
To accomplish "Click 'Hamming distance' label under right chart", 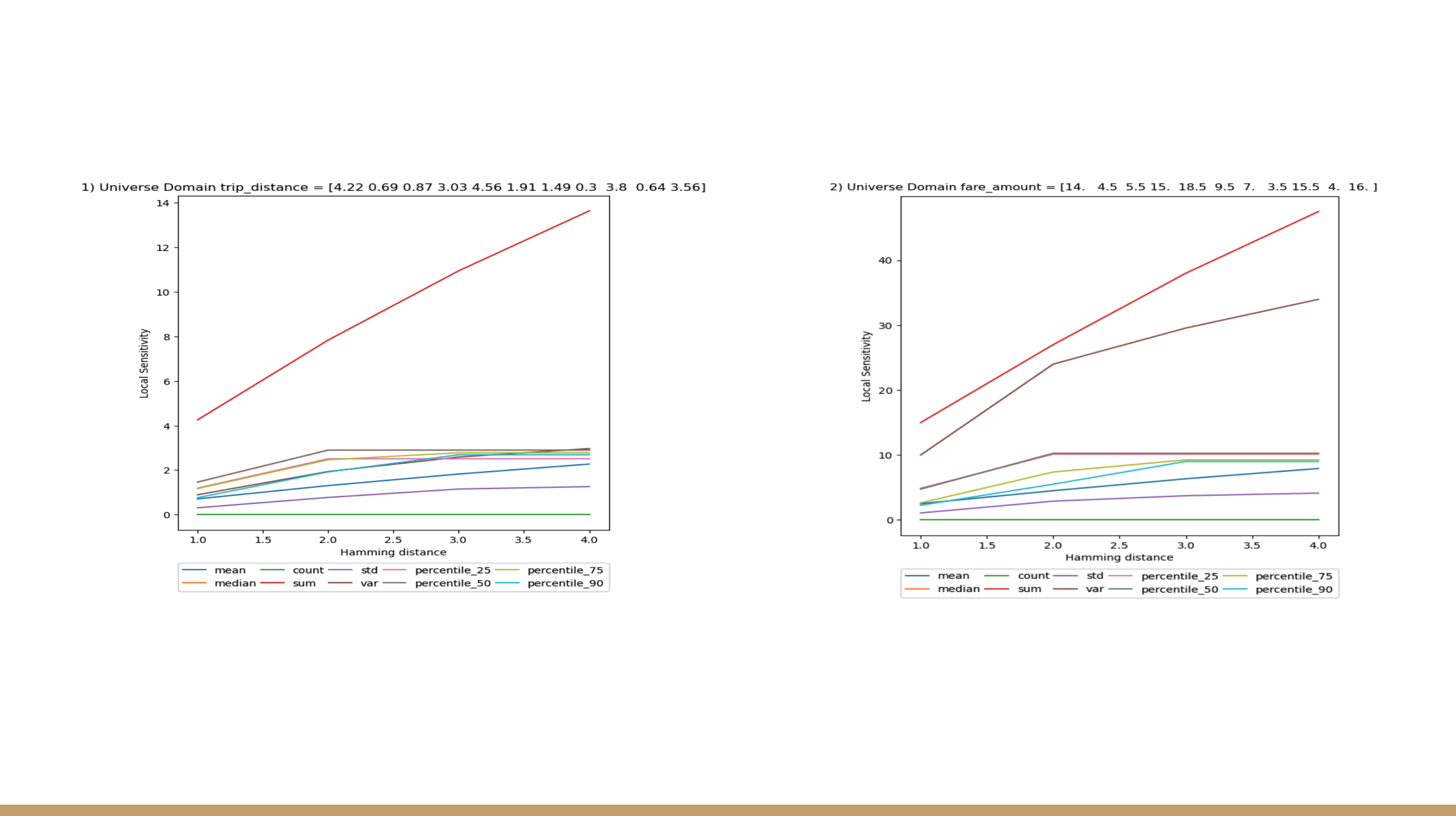I will 1119,557.
